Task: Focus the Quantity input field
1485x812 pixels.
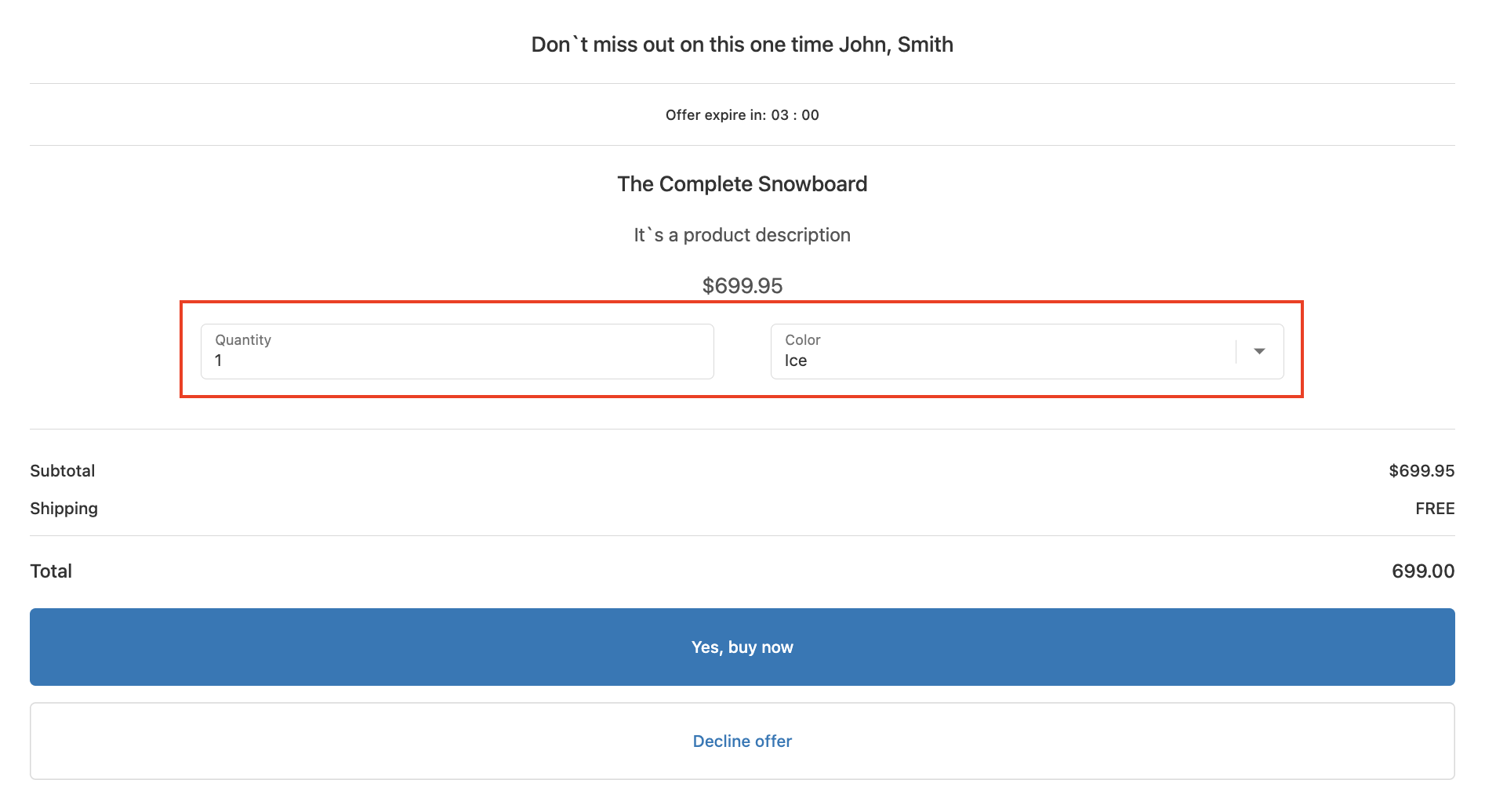Action: point(457,352)
